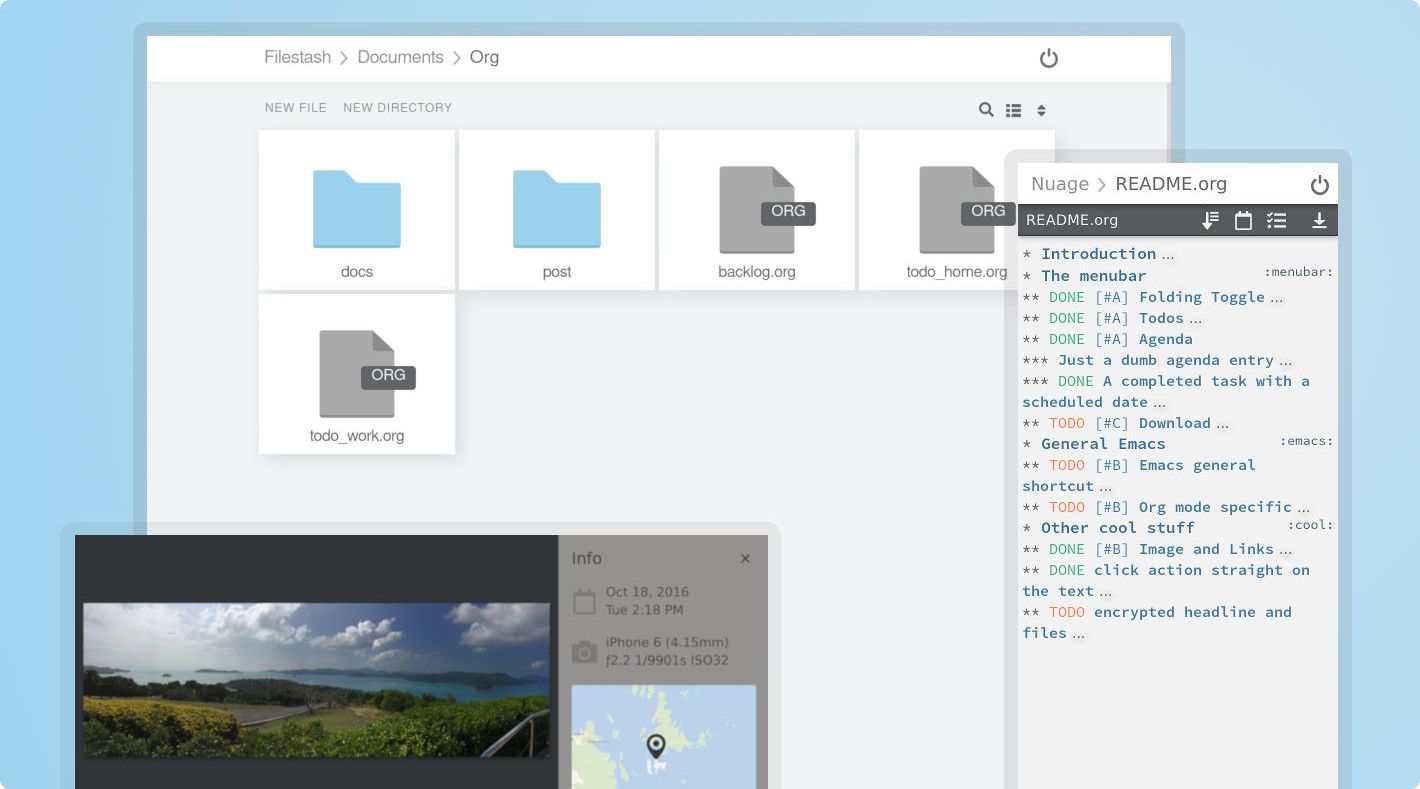Click DONE on the Agenda entry
The width and height of the screenshot is (1420, 789).
coord(1066,339)
